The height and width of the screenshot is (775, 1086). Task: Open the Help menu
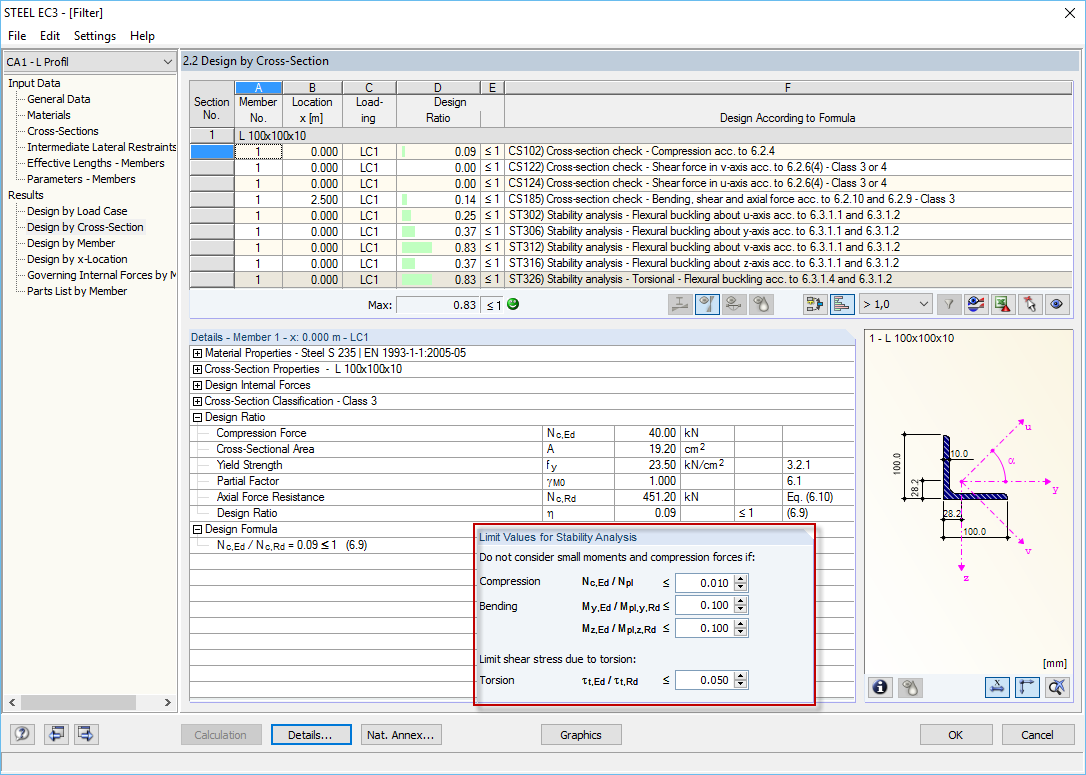(142, 35)
